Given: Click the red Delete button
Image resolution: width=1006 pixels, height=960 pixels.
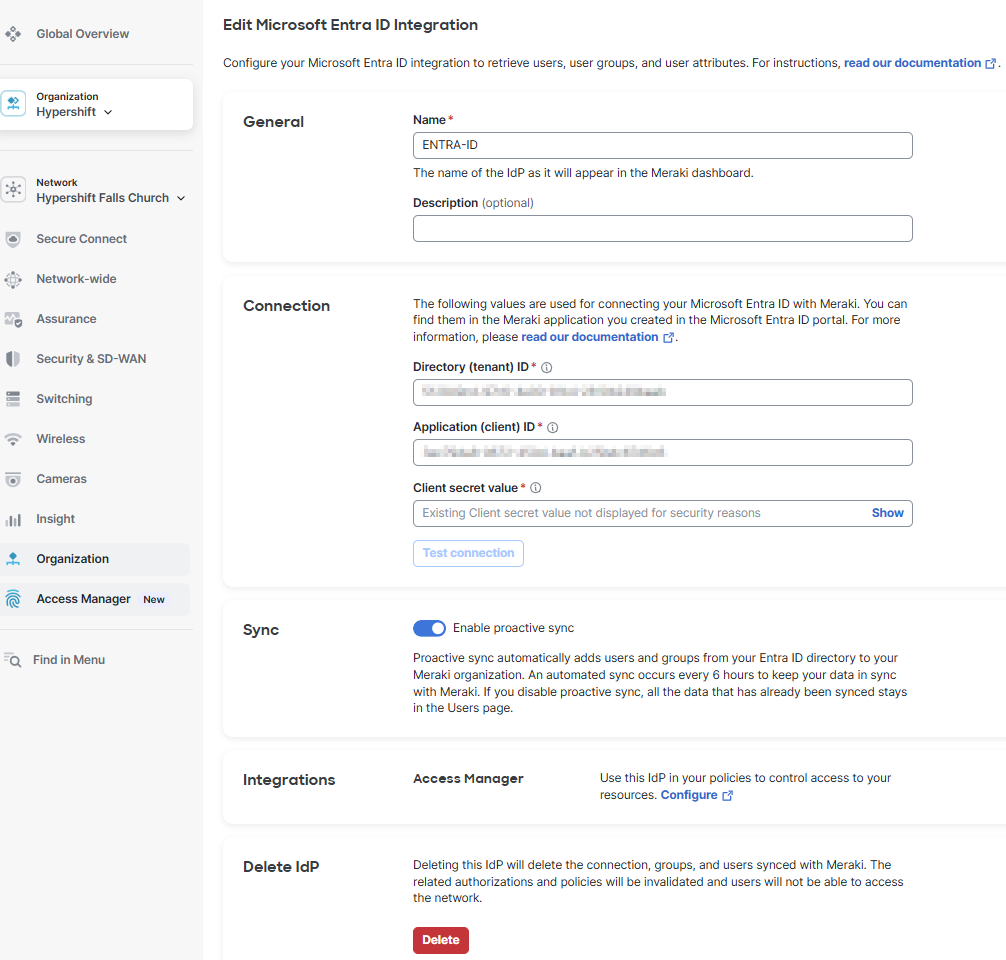Looking at the screenshot, I should (x=441, y=940).
